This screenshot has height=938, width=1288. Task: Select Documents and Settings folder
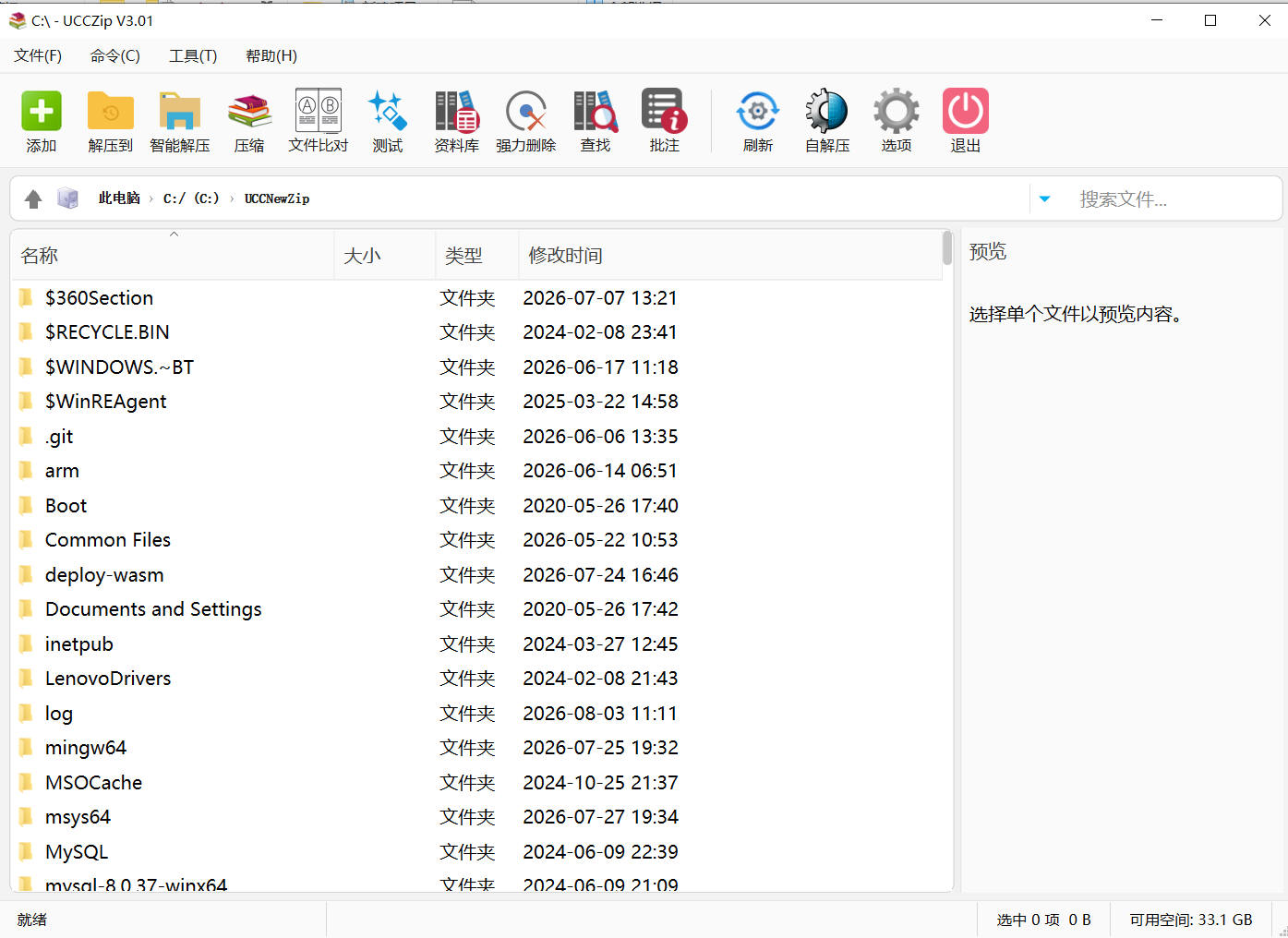coord(476,609)
